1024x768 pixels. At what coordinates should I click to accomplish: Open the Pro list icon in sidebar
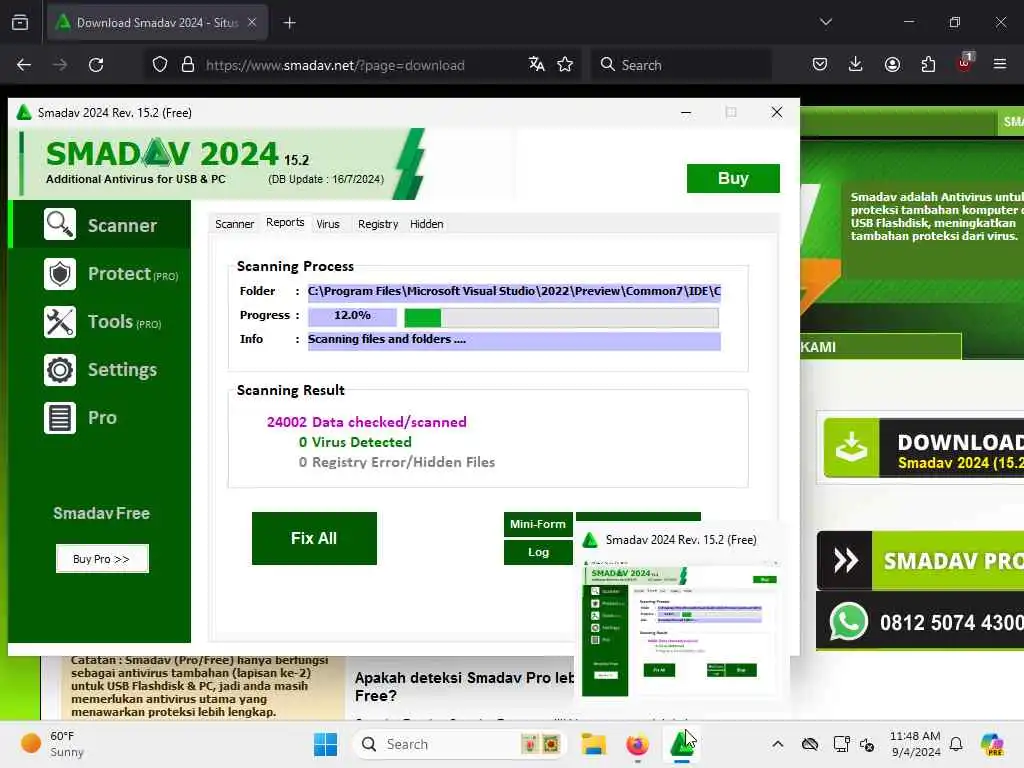59,418
